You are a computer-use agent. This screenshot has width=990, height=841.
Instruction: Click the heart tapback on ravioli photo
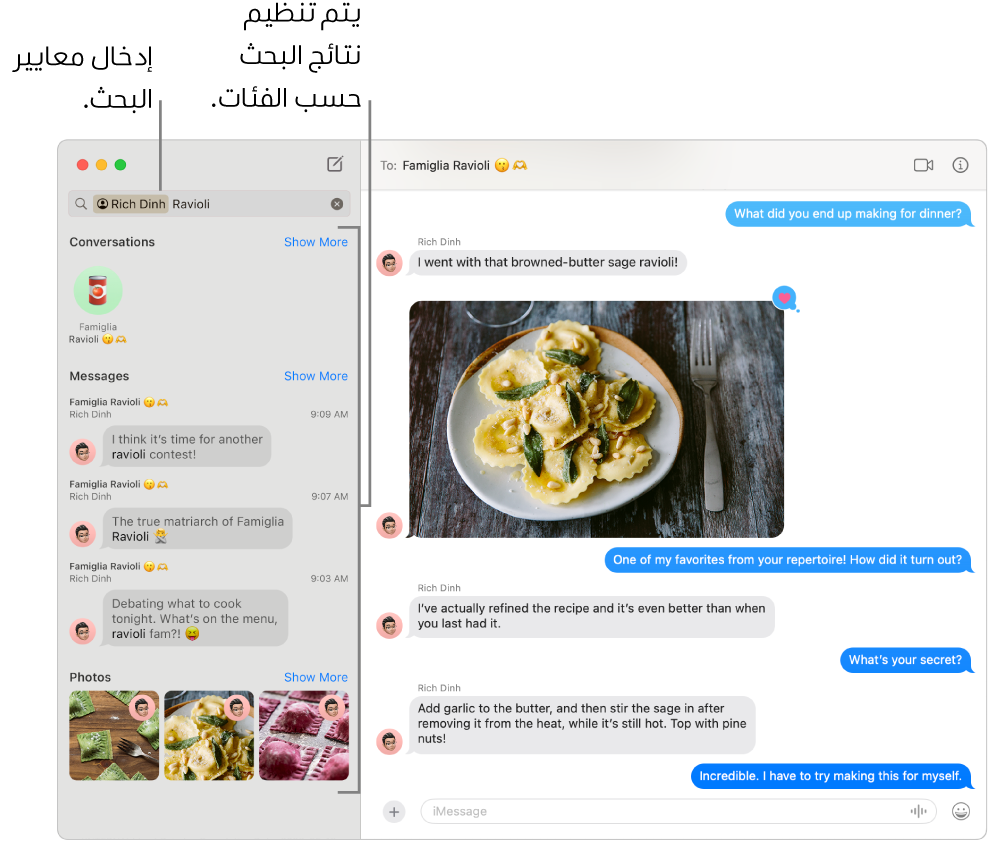(x=784, y=297)
